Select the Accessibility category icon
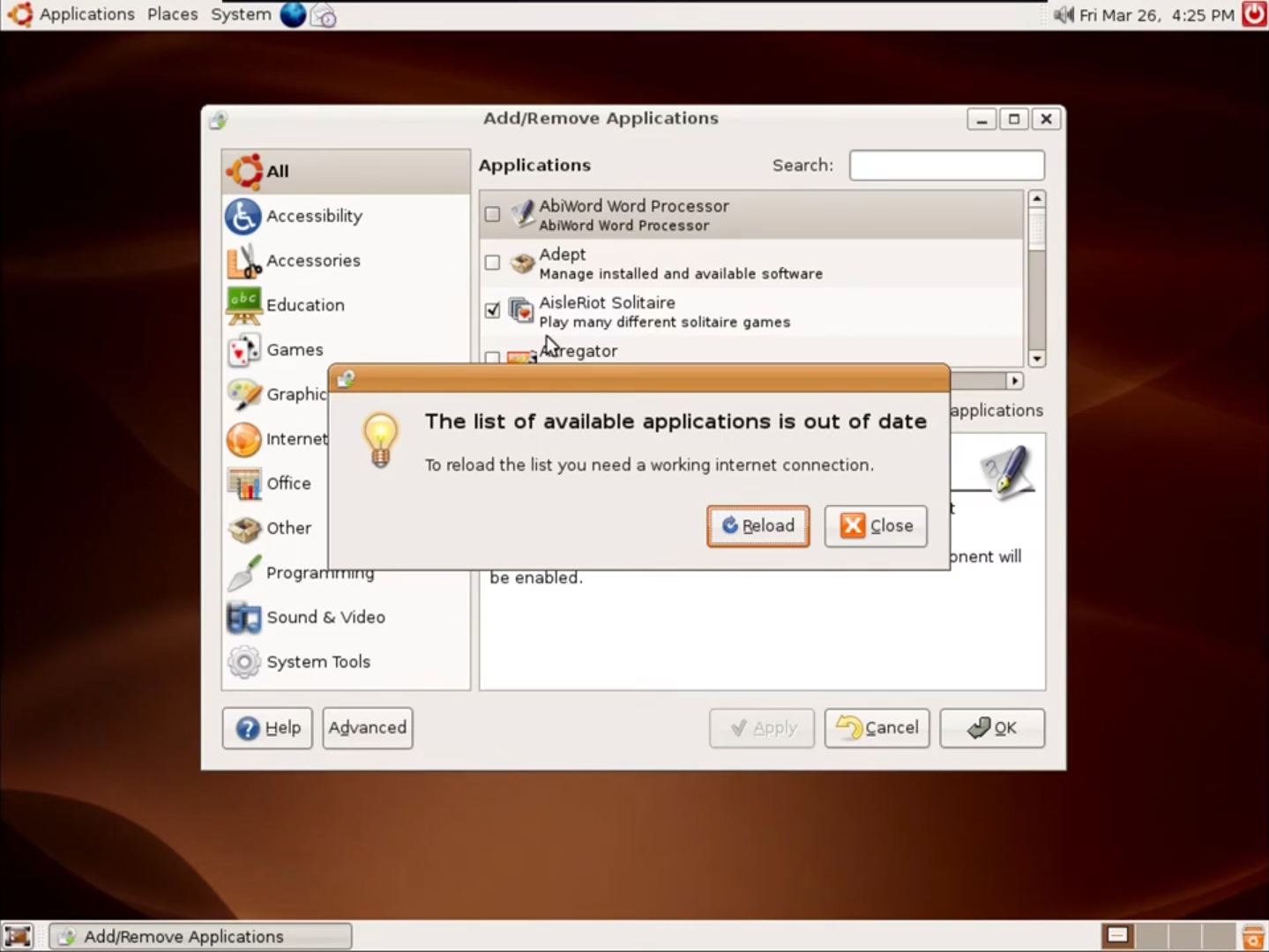Screen dimensions: 1269x952 243,216
